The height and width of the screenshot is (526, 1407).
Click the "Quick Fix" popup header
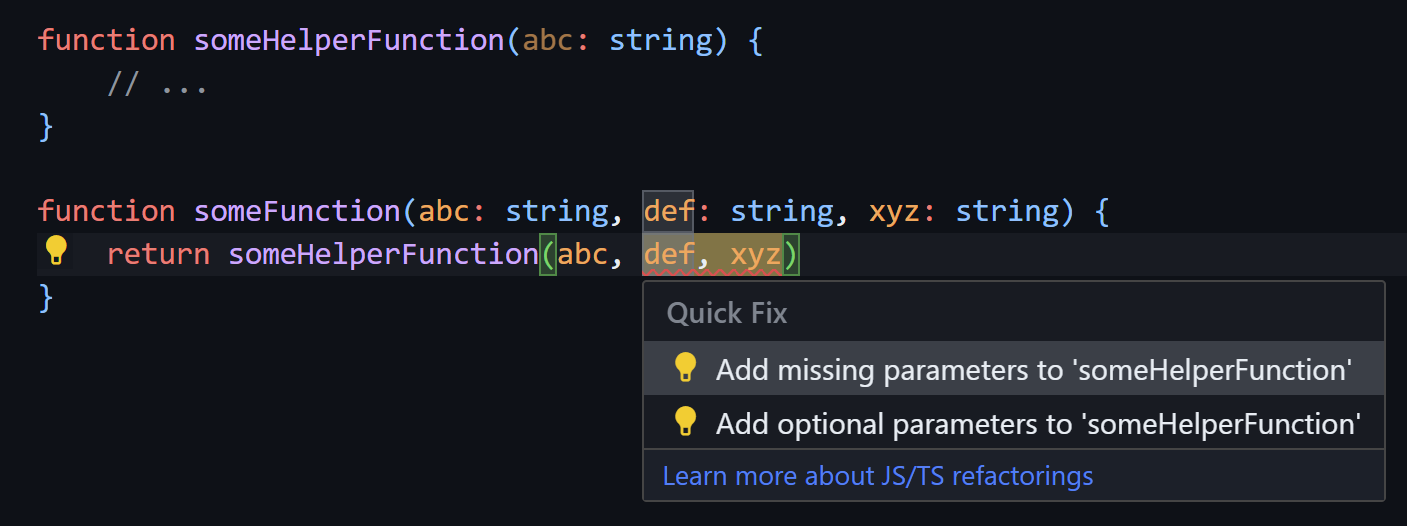point(727,314)
